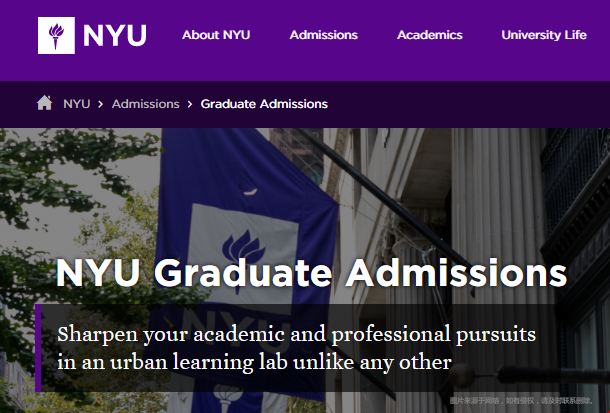This screenshot has width=610, height=413.
Task: Click the watermark text at bottom right
Action: pos(521,401)
